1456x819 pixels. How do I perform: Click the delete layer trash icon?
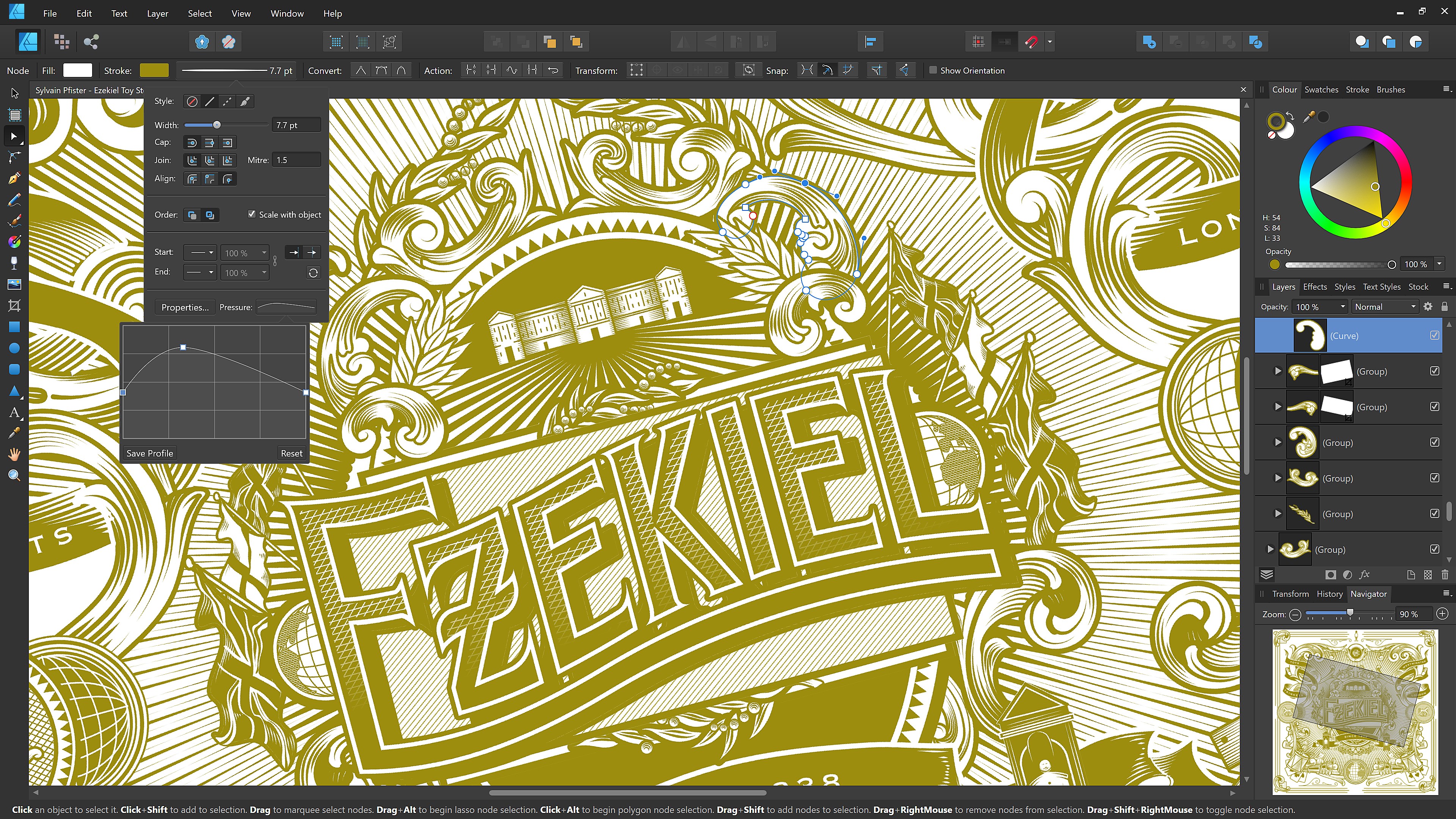click(1445, 575)
